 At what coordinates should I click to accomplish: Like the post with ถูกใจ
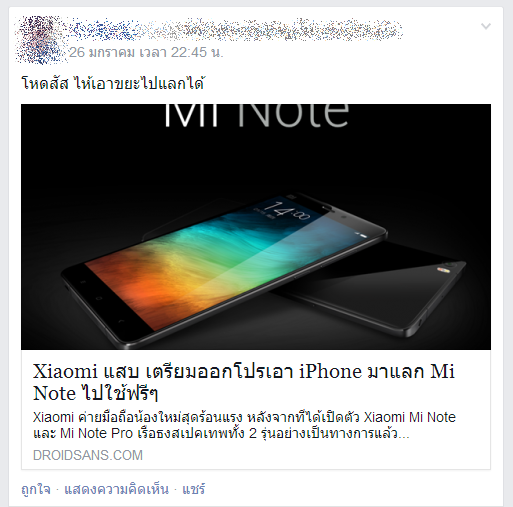36,489
